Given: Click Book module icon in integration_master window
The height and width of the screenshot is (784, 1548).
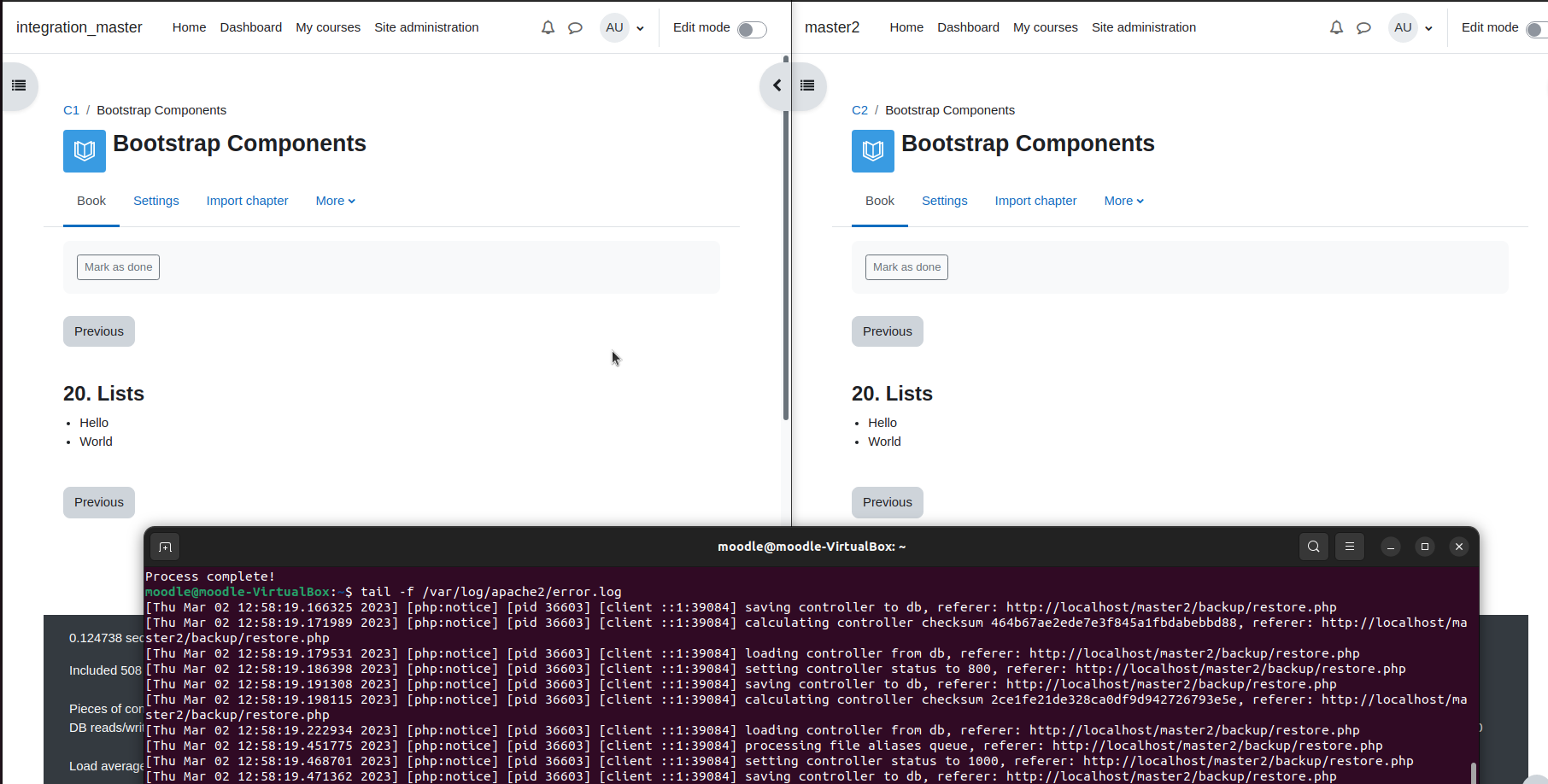Looking at the screenshot, I should tap(85, 151).
